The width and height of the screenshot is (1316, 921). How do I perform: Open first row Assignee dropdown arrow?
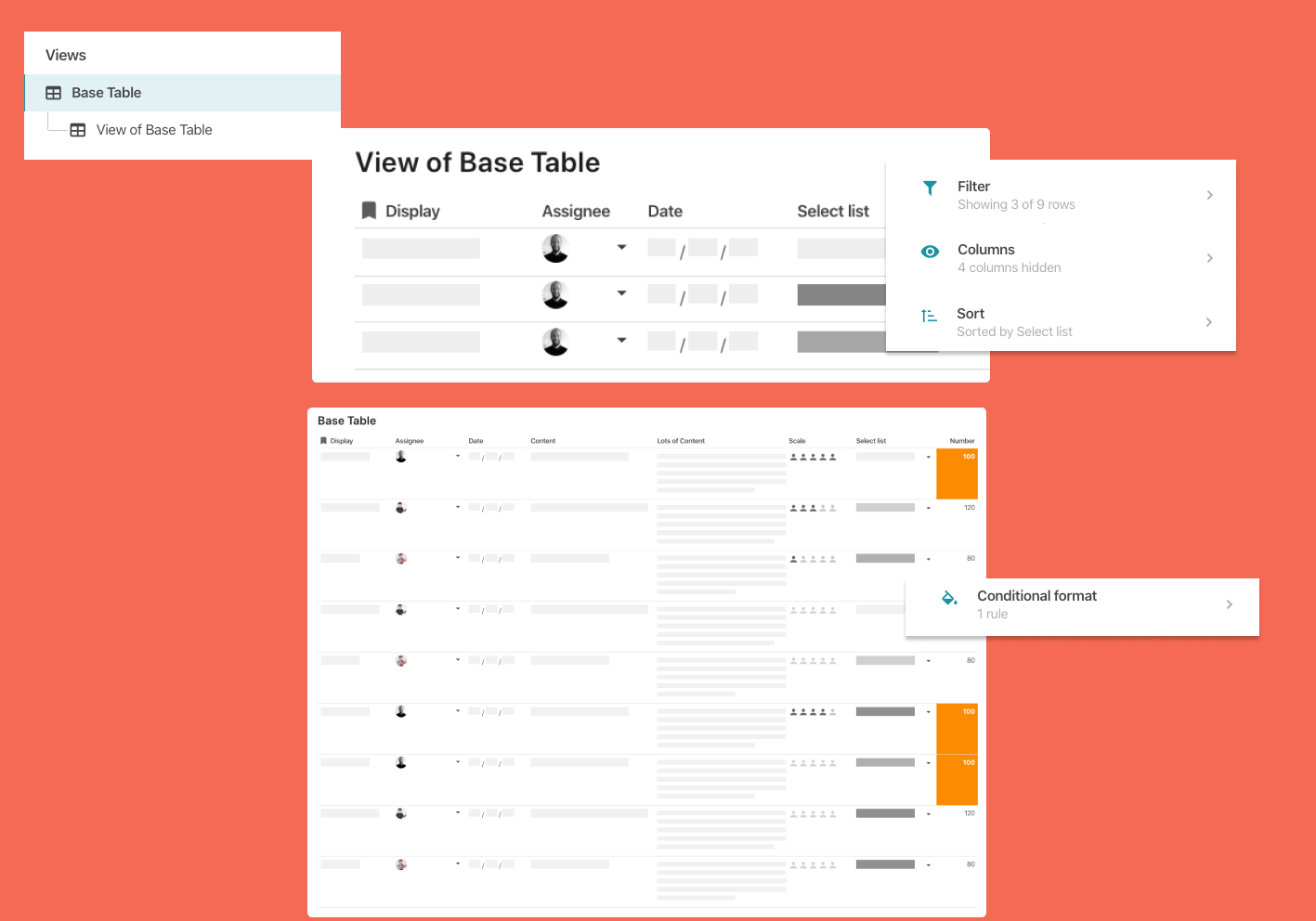pos(621,247)
